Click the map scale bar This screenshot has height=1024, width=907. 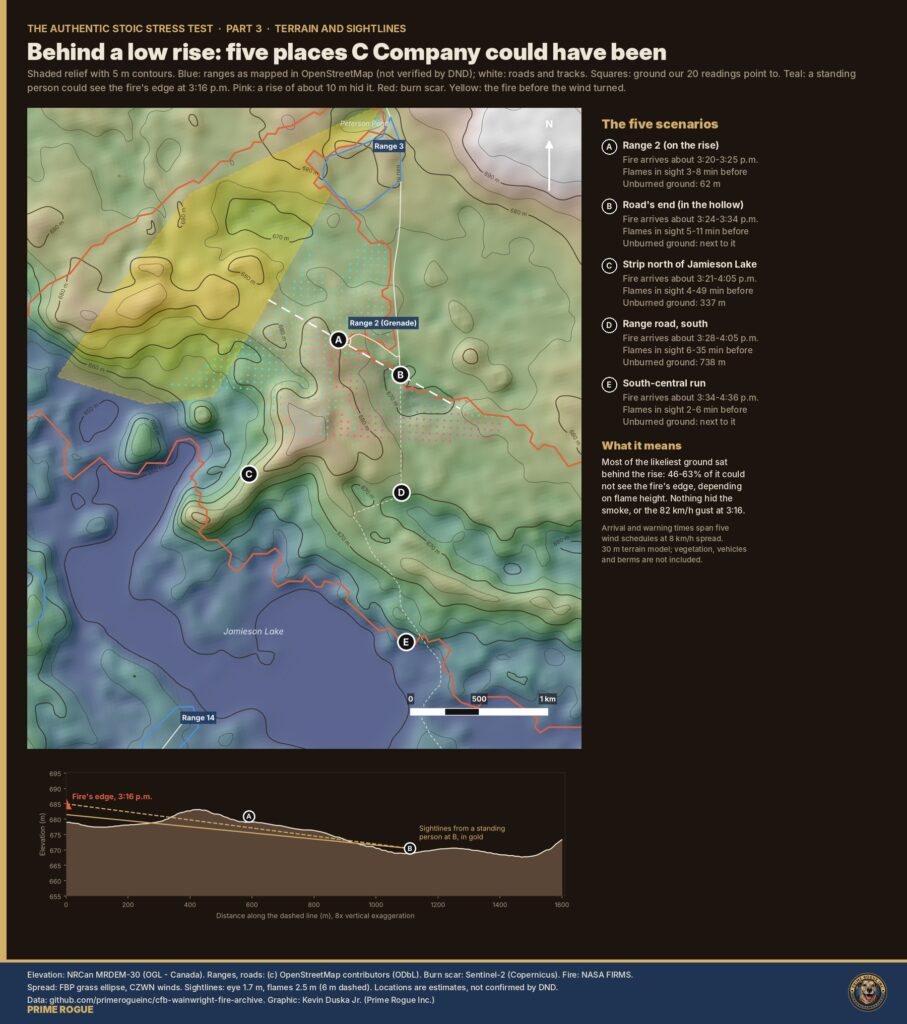(x=479, y=711)
